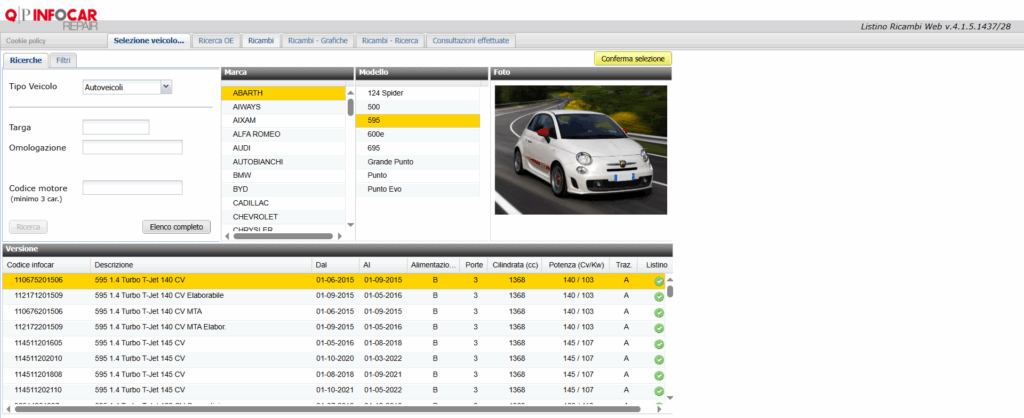Click the green Listino check for 112172201509
The image size is (1024, 418).
click(659, 329)
